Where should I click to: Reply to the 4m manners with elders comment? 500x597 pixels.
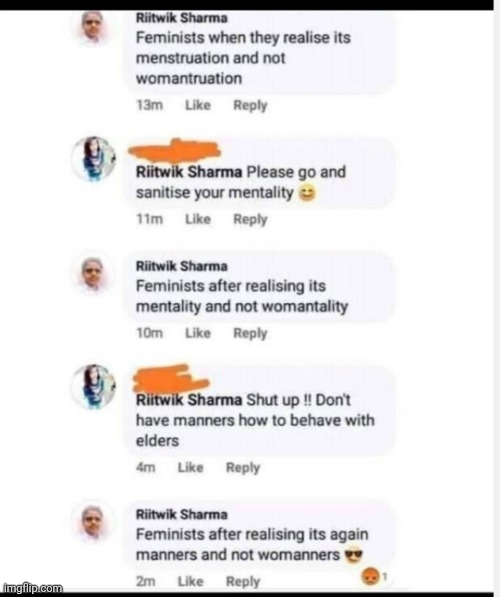pos(243,468)
